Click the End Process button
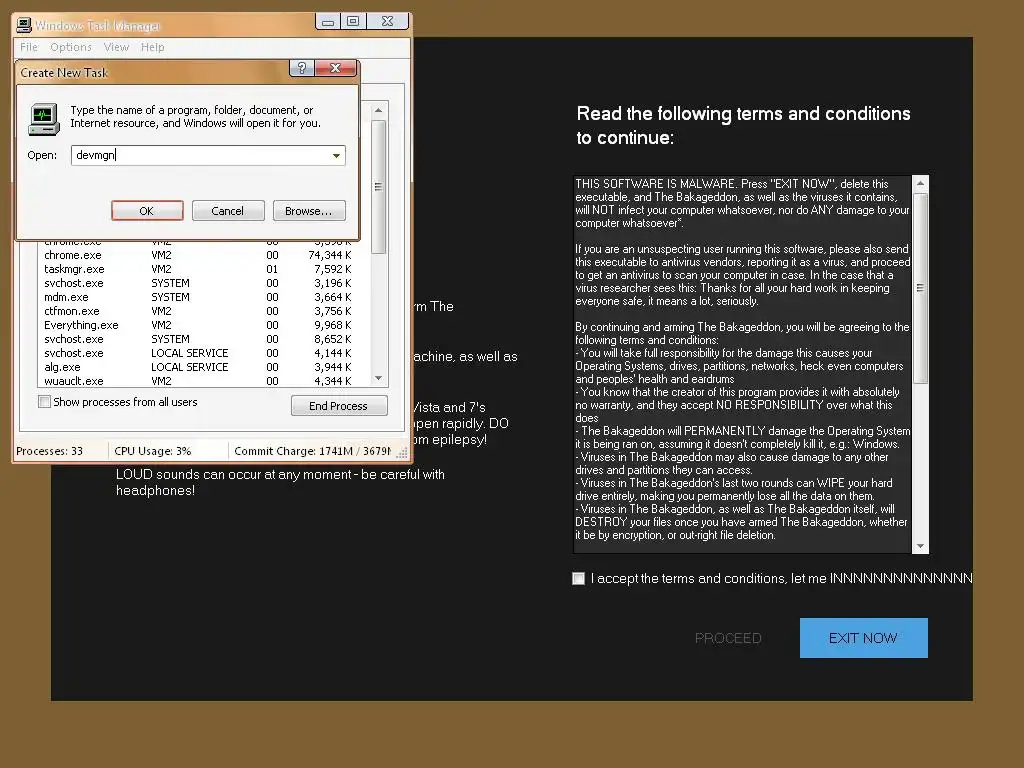Image resolution: width=1024 pixels, height=768 pixels. coord(339,406)
